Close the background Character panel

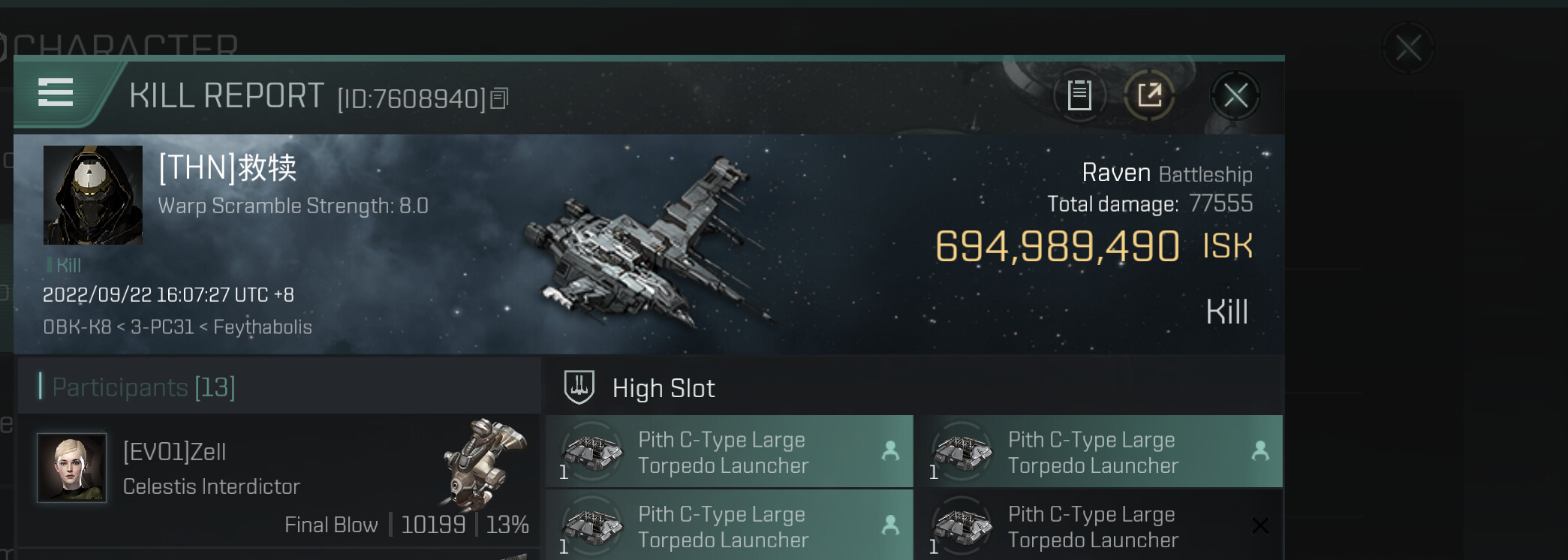point(1407,49)
